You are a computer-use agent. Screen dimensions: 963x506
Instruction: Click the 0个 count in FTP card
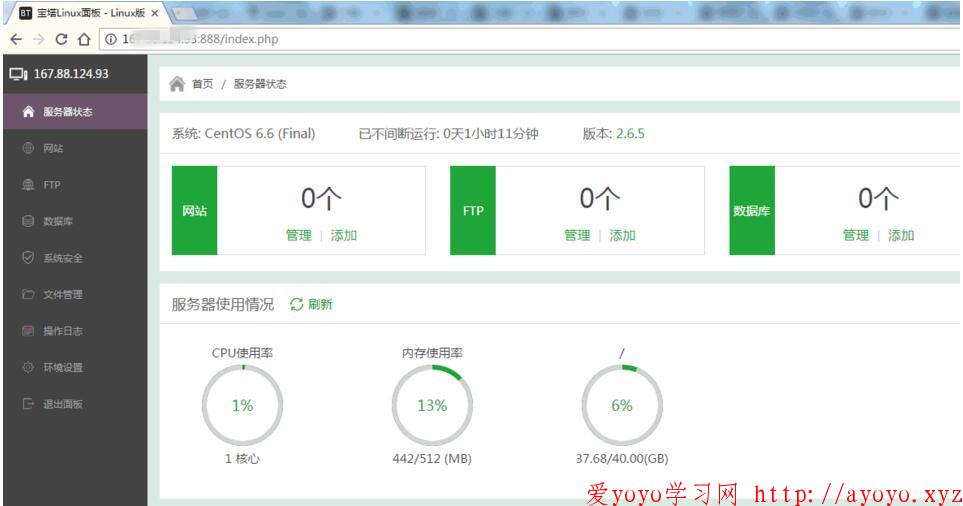[x=600, y=198]
